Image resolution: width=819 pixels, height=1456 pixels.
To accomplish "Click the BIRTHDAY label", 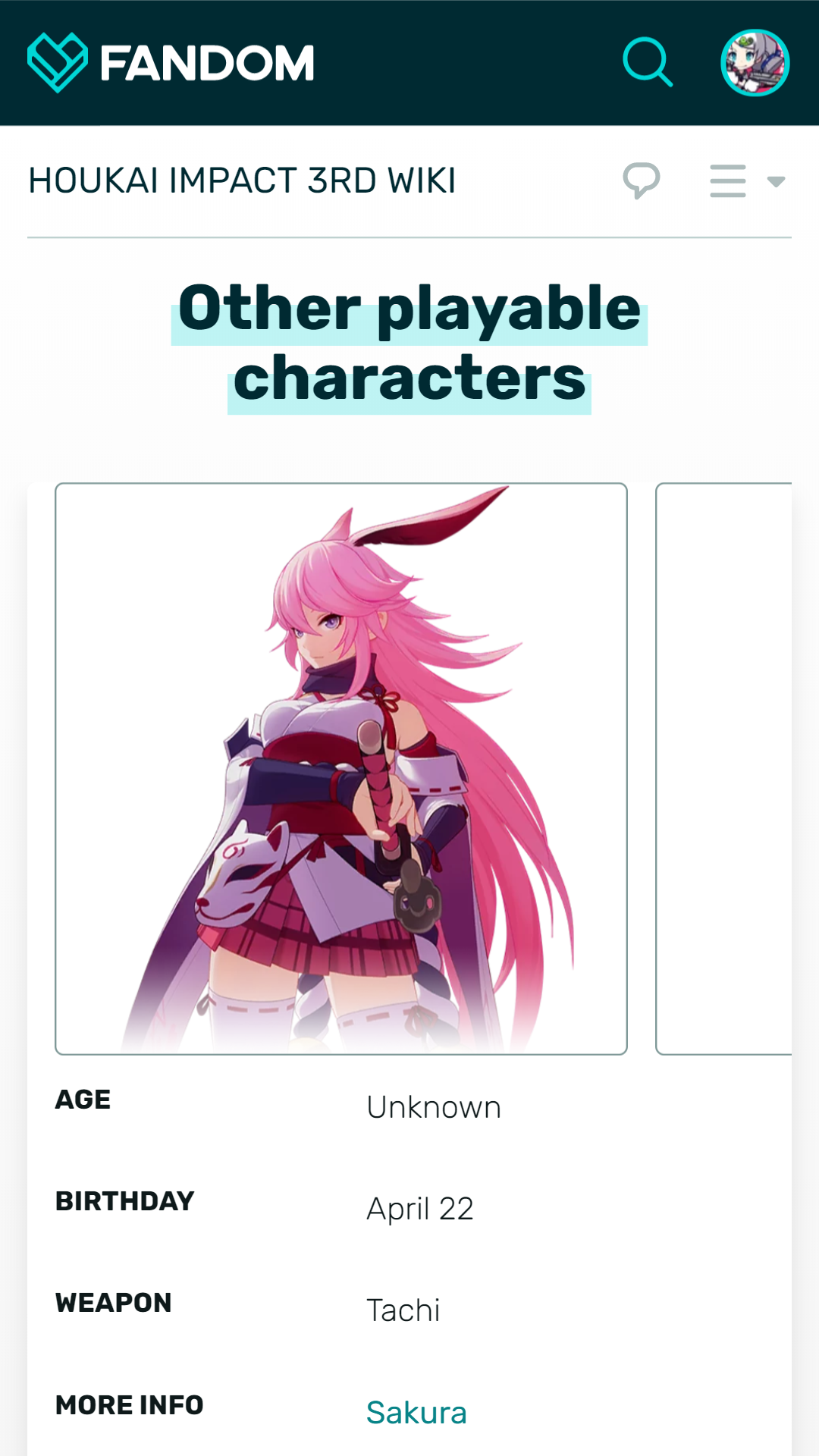I will [x=125, y=1201].
